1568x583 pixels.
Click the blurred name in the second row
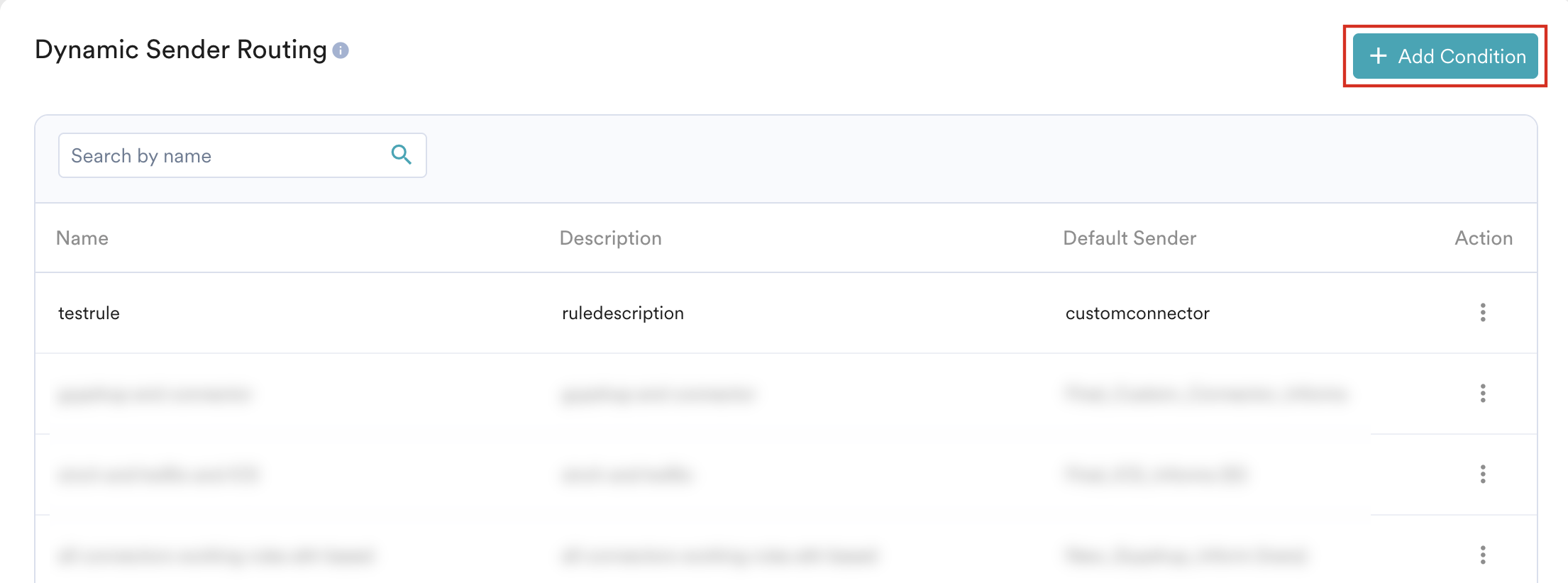155,394
